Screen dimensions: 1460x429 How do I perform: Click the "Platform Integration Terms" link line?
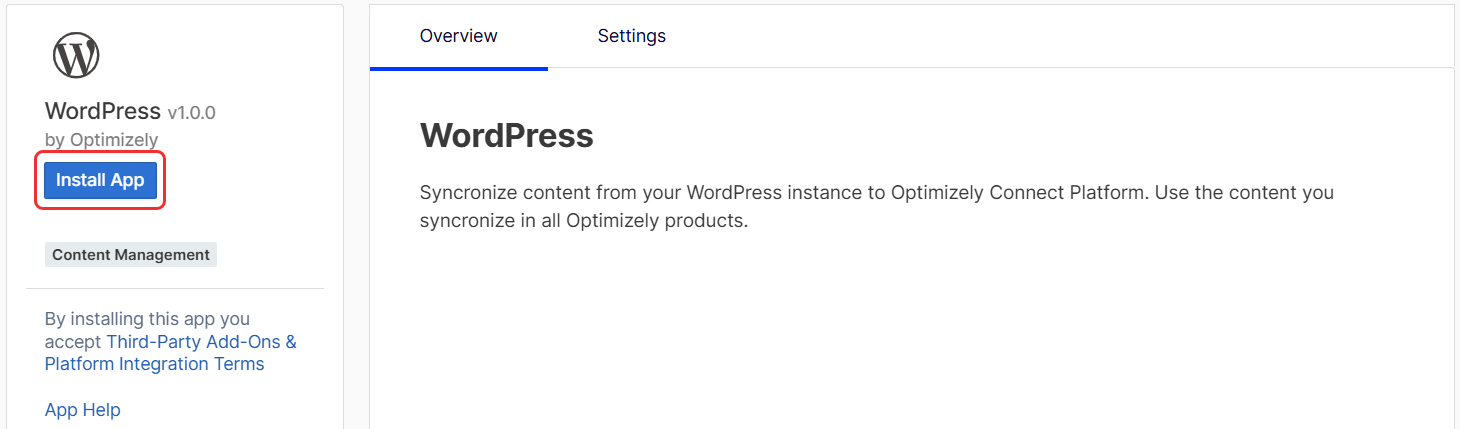[155, 364]
